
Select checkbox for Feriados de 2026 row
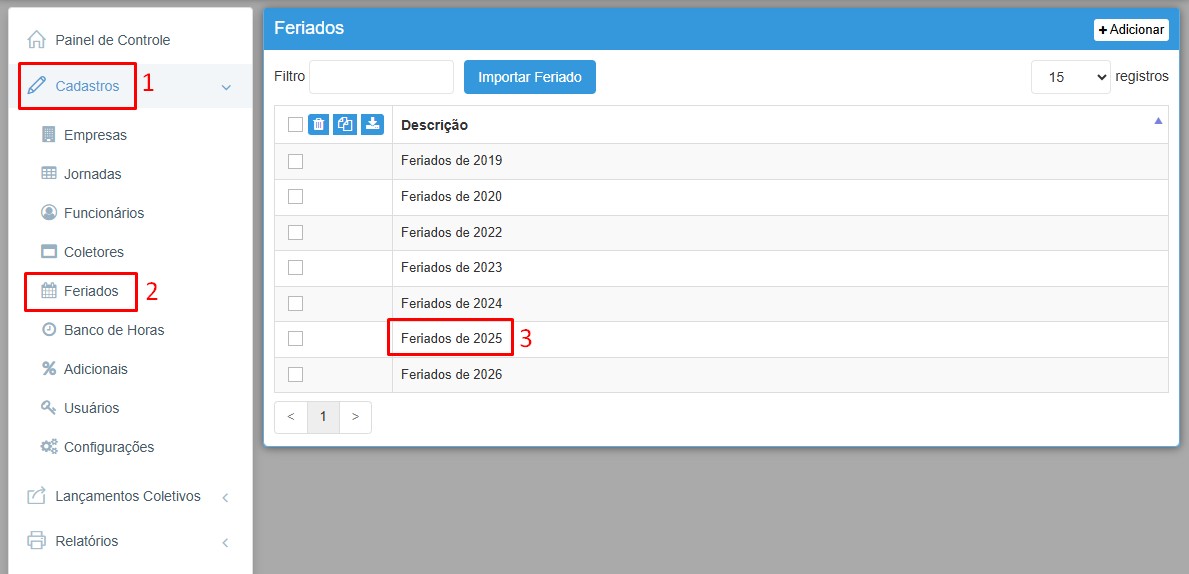point(295,375)
